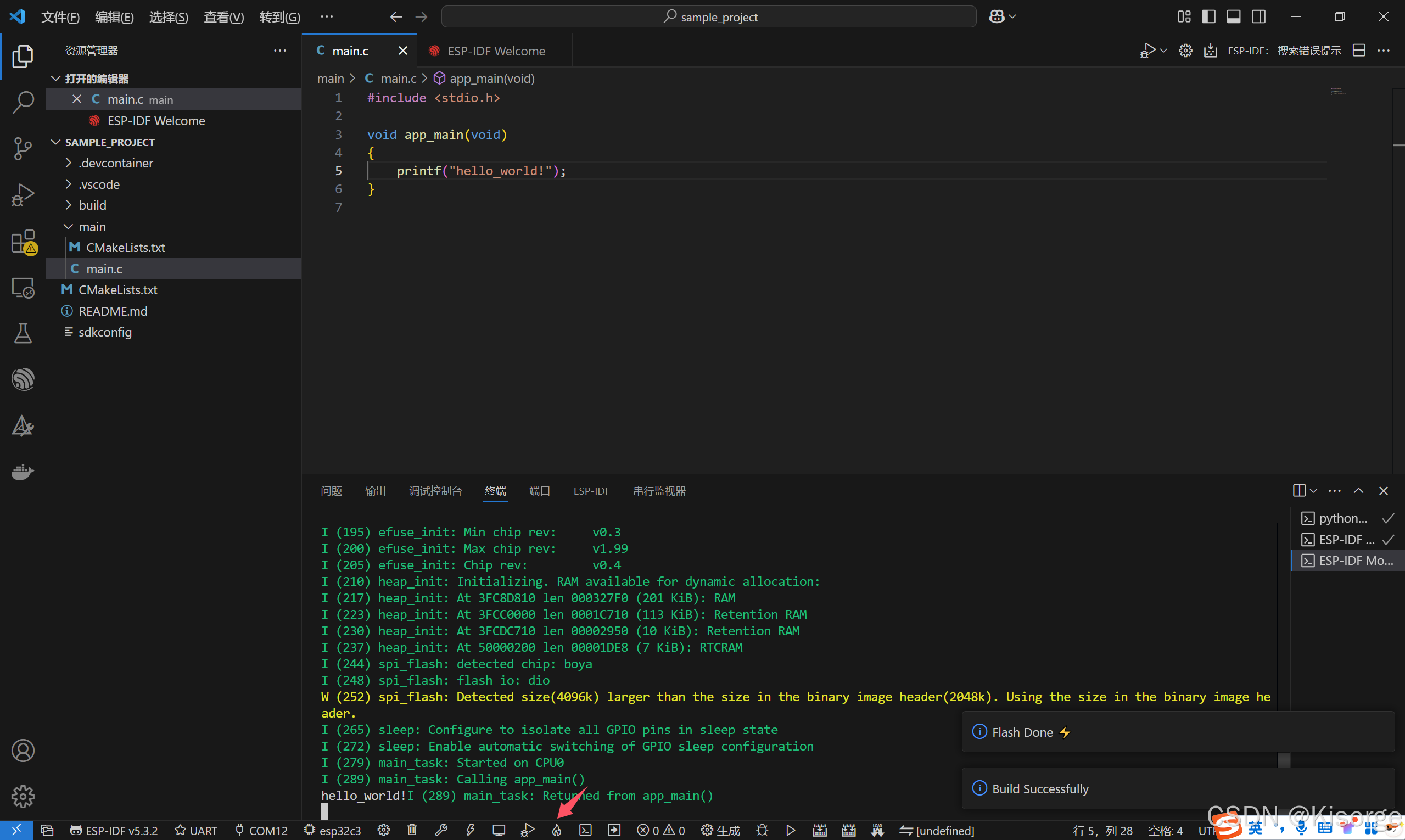Collapse the 打开的编辑器 section
This screenshot has width=1405, height=840.
(x=56, y=78)
